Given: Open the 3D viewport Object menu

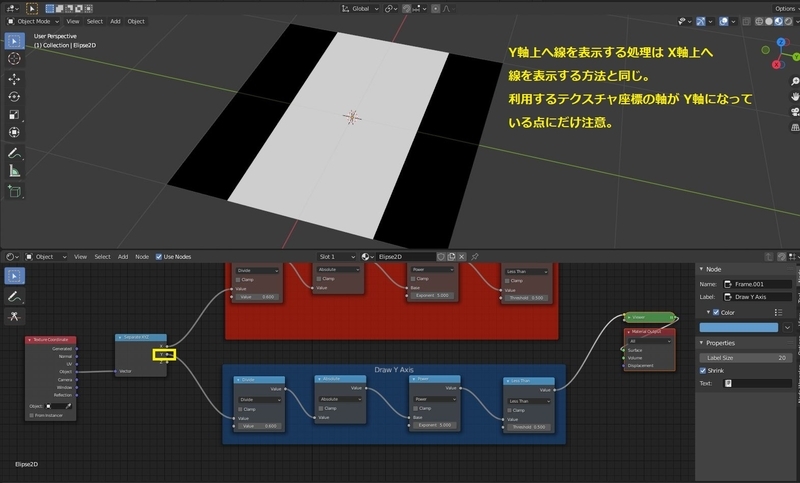Looking at the screenshot, I should pyautogui.click(x=136, y=21).
